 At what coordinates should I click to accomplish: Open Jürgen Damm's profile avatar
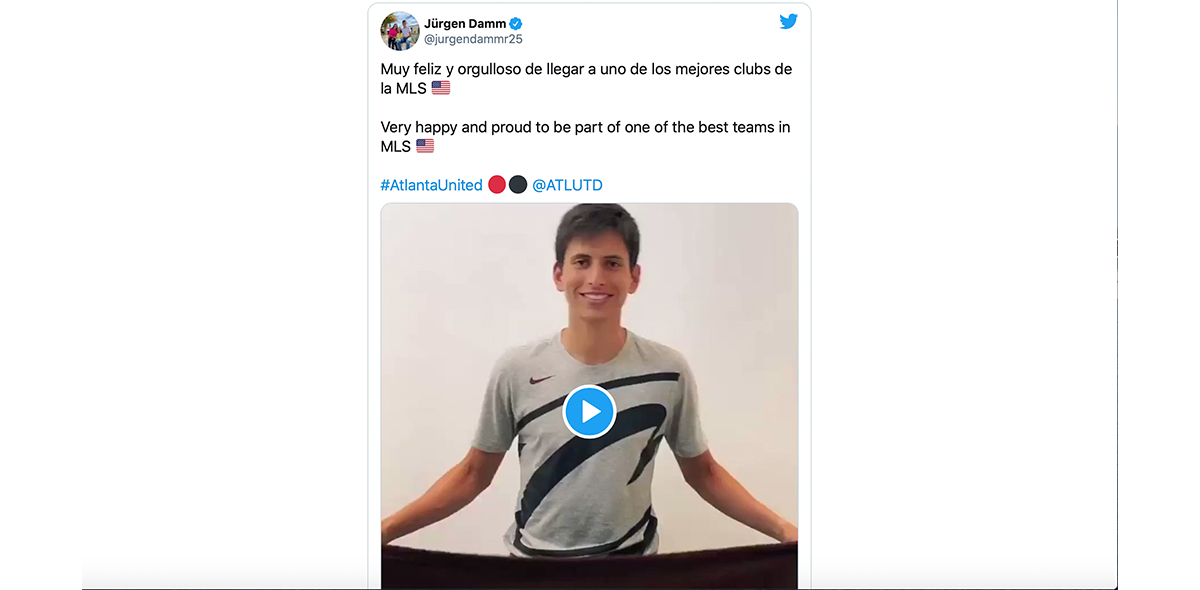[400, 31]
